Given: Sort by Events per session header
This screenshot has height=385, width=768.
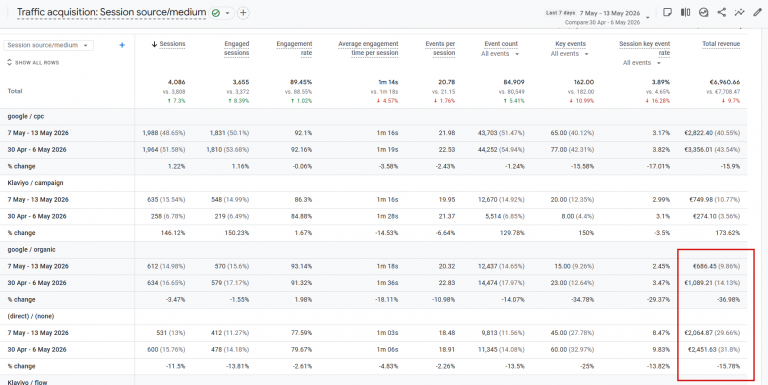Looking at the screenshot, I should point(440,48).
